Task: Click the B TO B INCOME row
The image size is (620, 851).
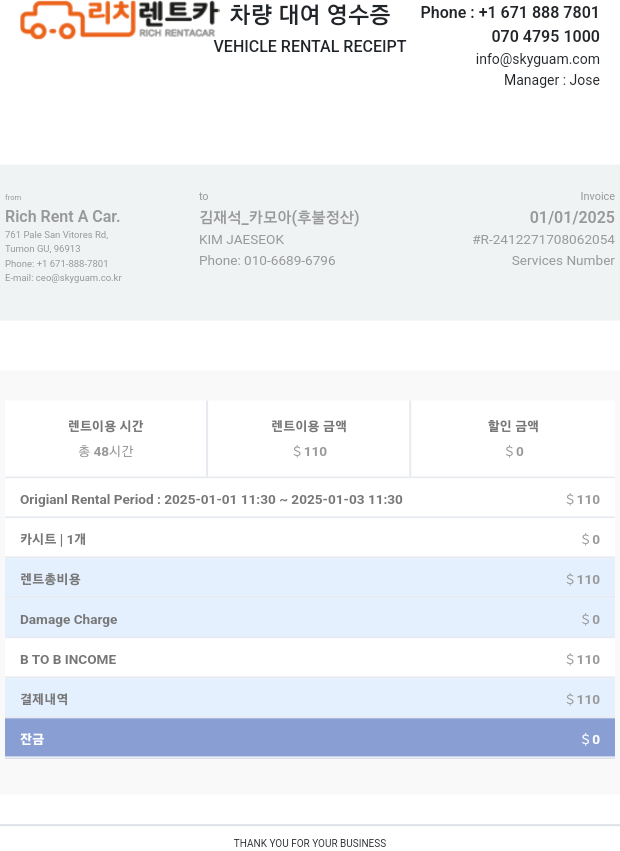Action: [x=310, y=659]
